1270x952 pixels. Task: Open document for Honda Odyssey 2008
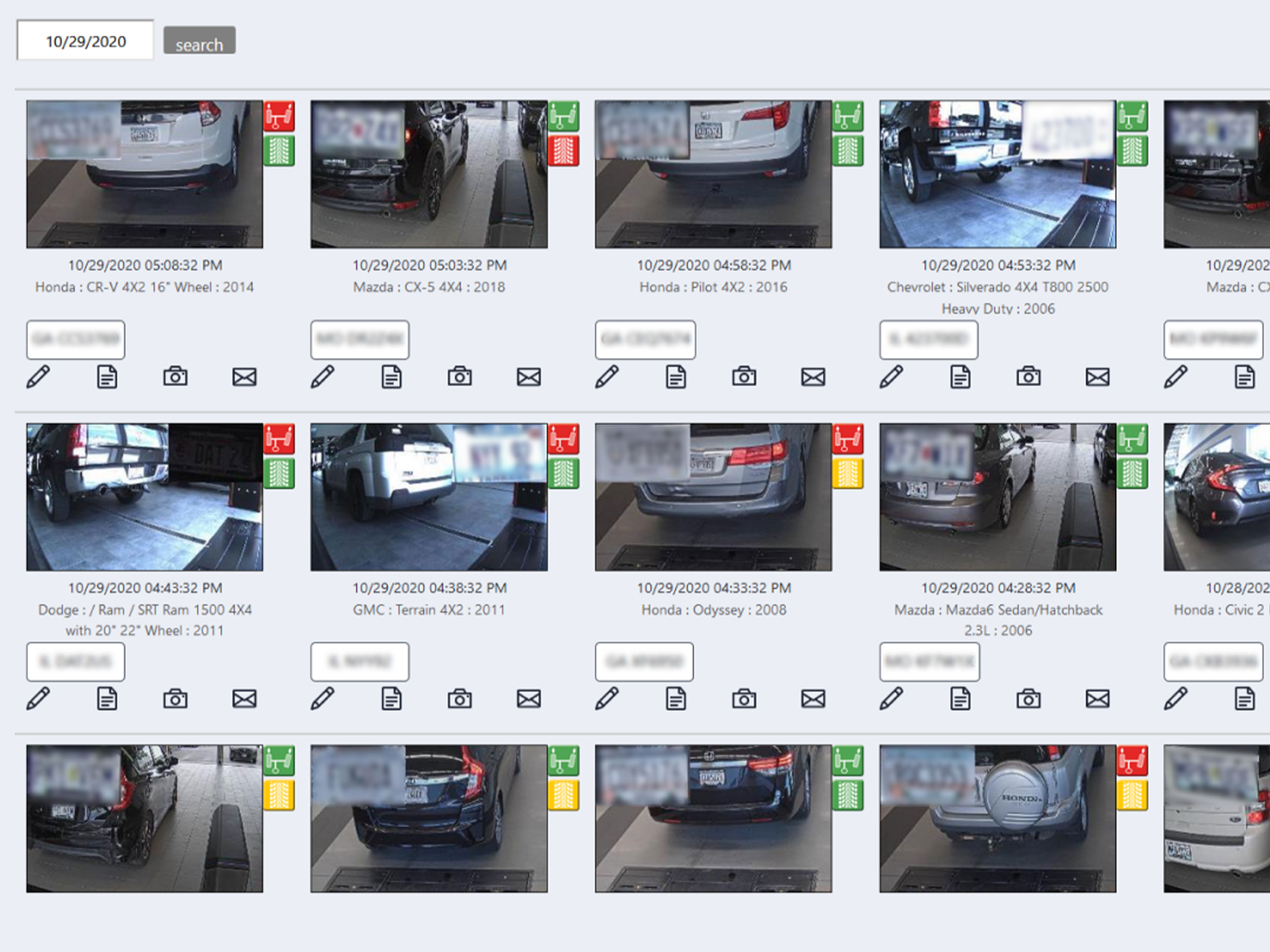(x=676, y=699)
